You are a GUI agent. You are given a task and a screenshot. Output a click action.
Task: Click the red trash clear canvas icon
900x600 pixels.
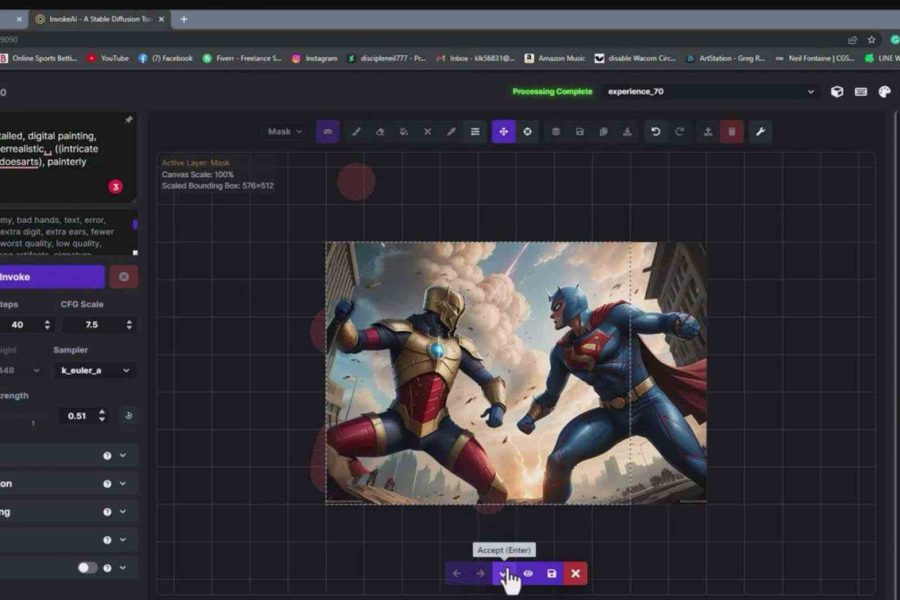click(x=732, y=131)
